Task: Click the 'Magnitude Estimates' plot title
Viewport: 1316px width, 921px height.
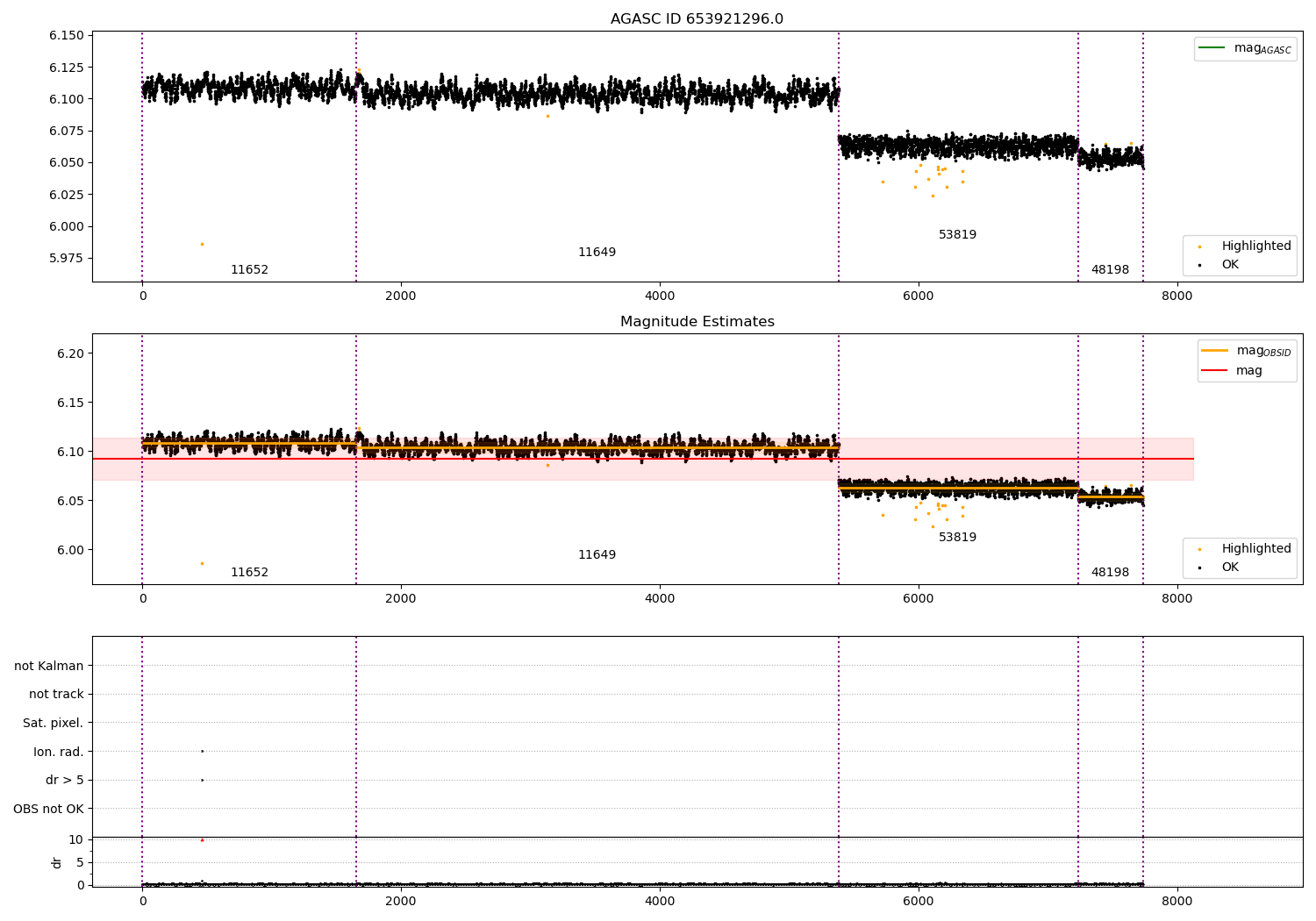Action: (x=697, y=322)
